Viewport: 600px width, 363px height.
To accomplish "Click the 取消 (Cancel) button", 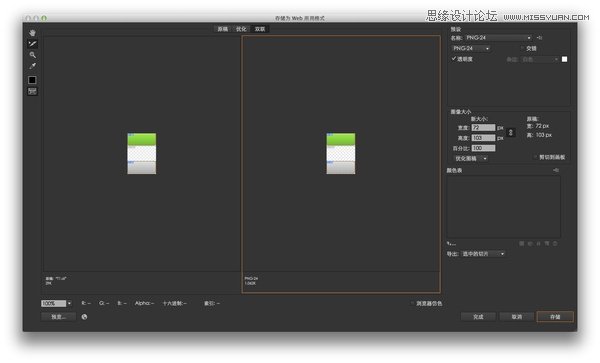I will (x=517, y=317).
